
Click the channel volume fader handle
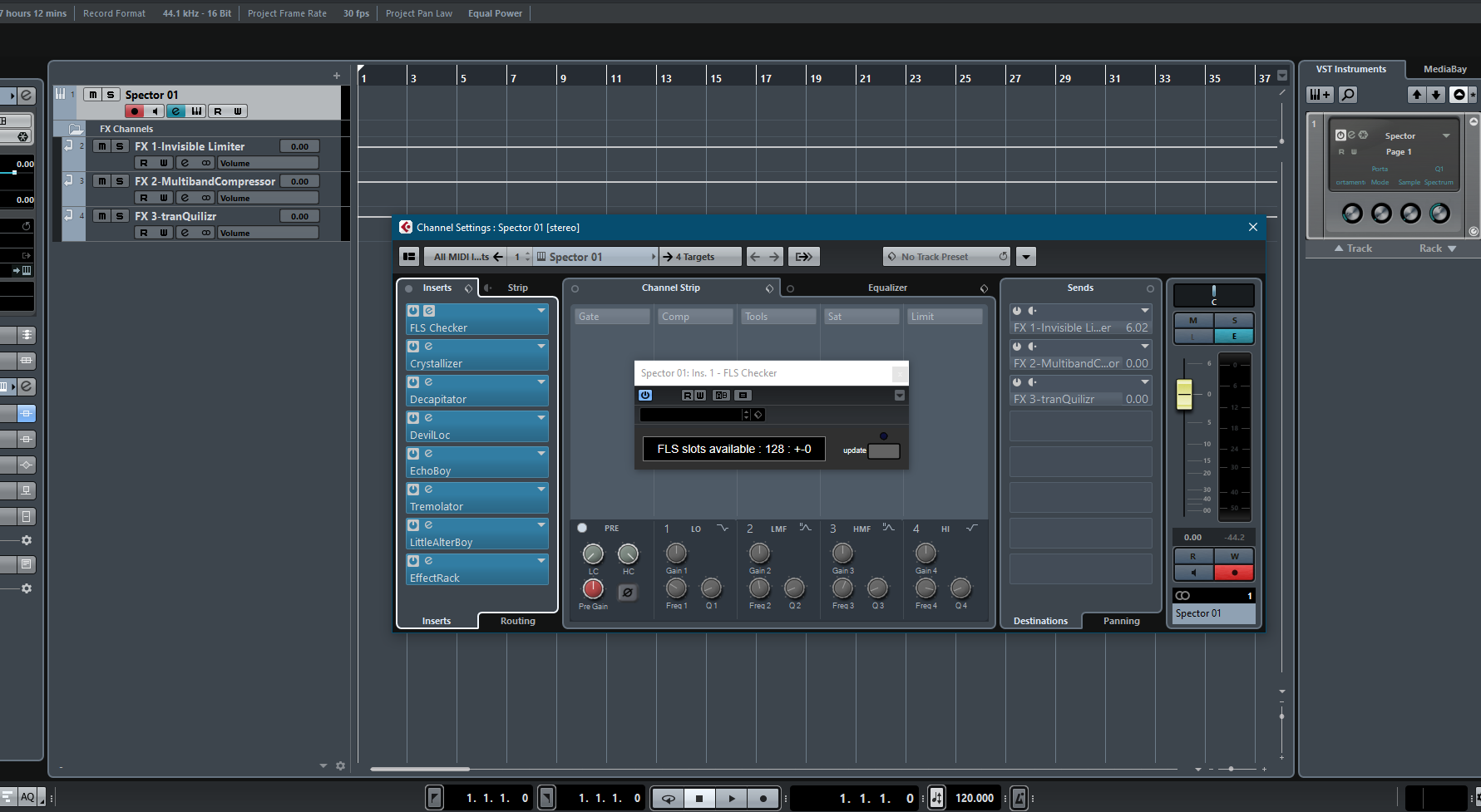coord(1184,394)
